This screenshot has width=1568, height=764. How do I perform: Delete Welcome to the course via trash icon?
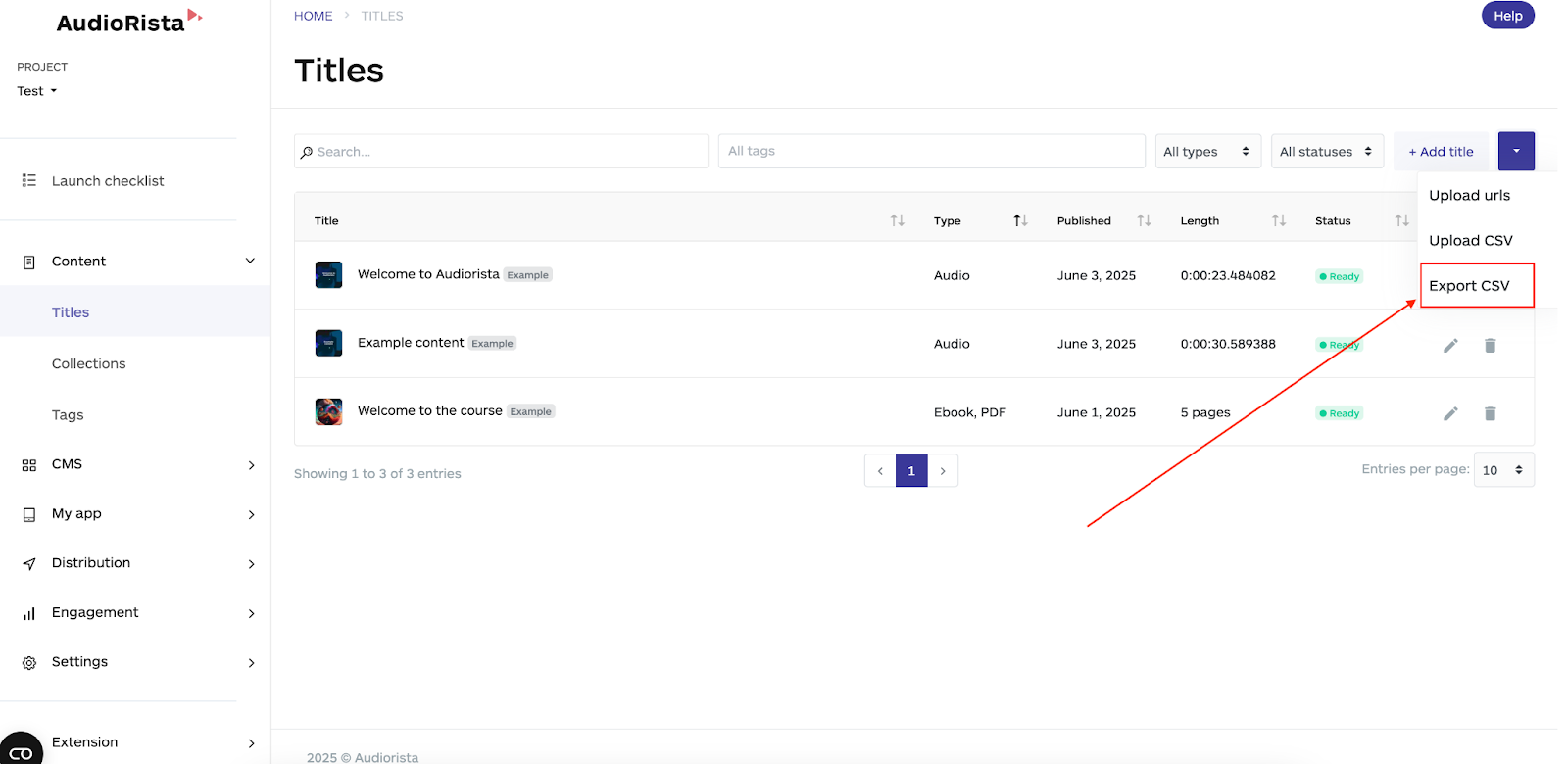point(1490,413)
